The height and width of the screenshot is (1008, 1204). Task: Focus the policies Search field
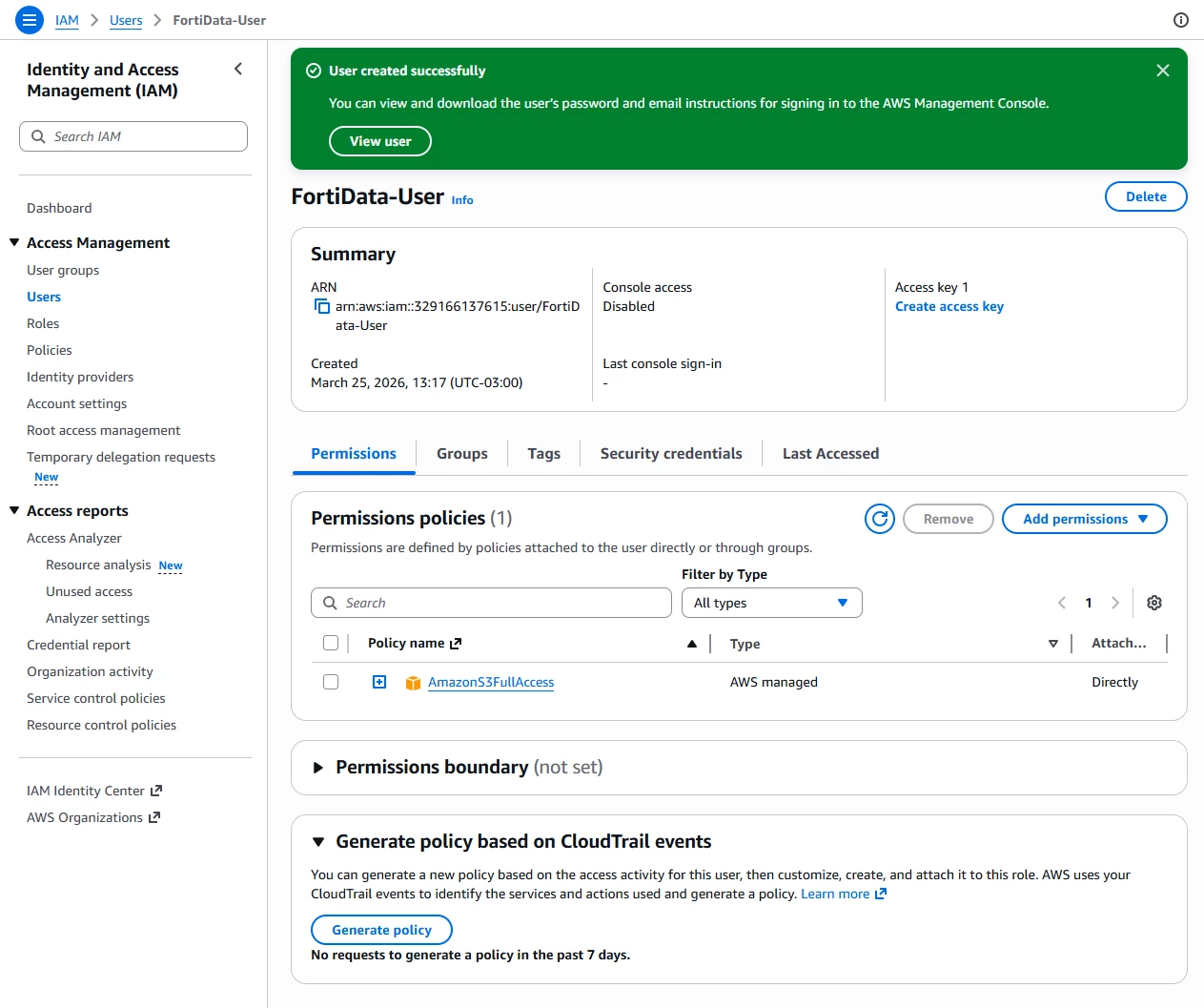[x=491, y=603]
